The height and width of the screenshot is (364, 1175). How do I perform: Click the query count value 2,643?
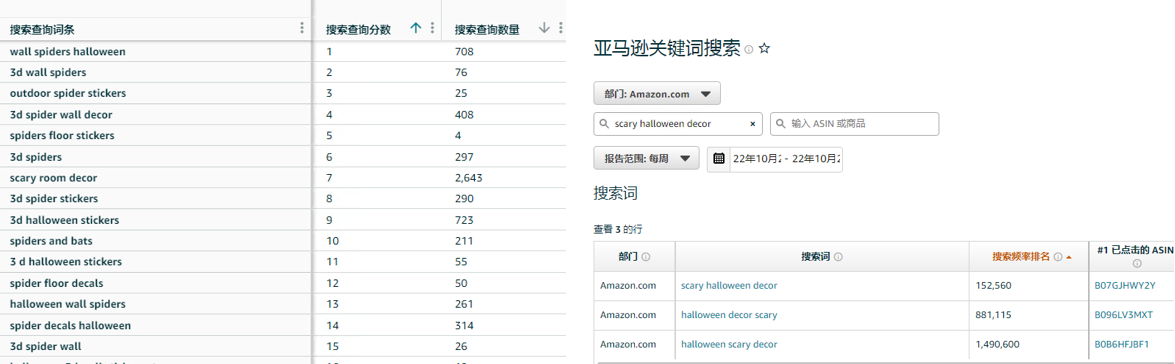tap(468, 178)
